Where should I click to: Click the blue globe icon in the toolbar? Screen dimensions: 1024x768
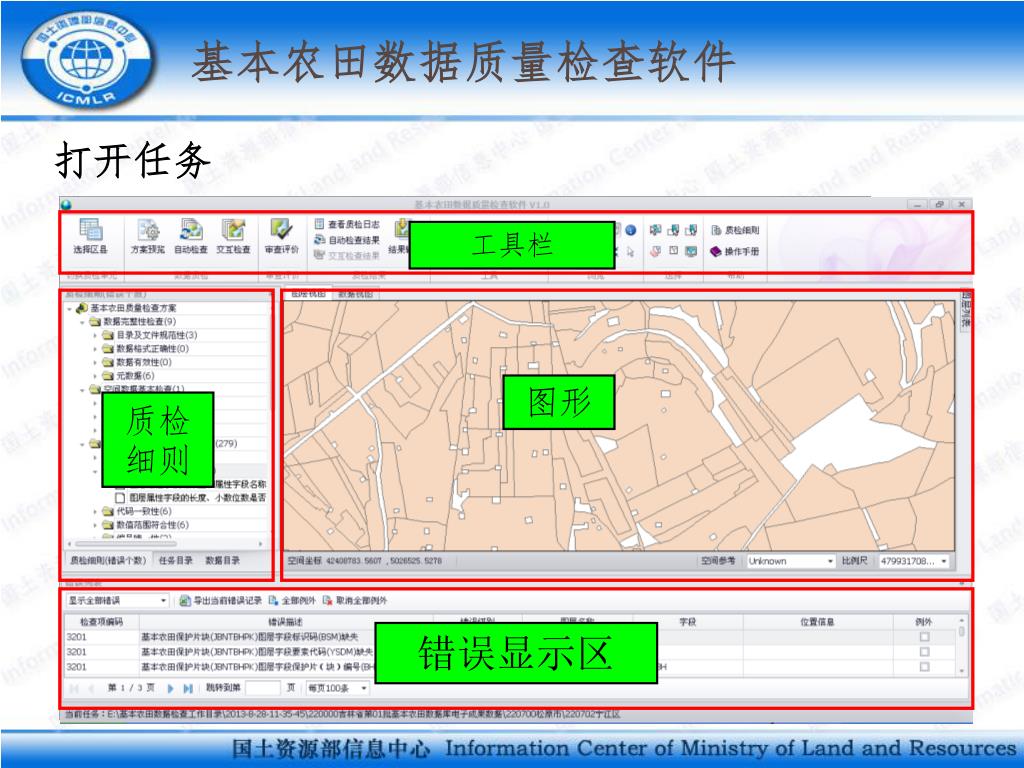631,230
